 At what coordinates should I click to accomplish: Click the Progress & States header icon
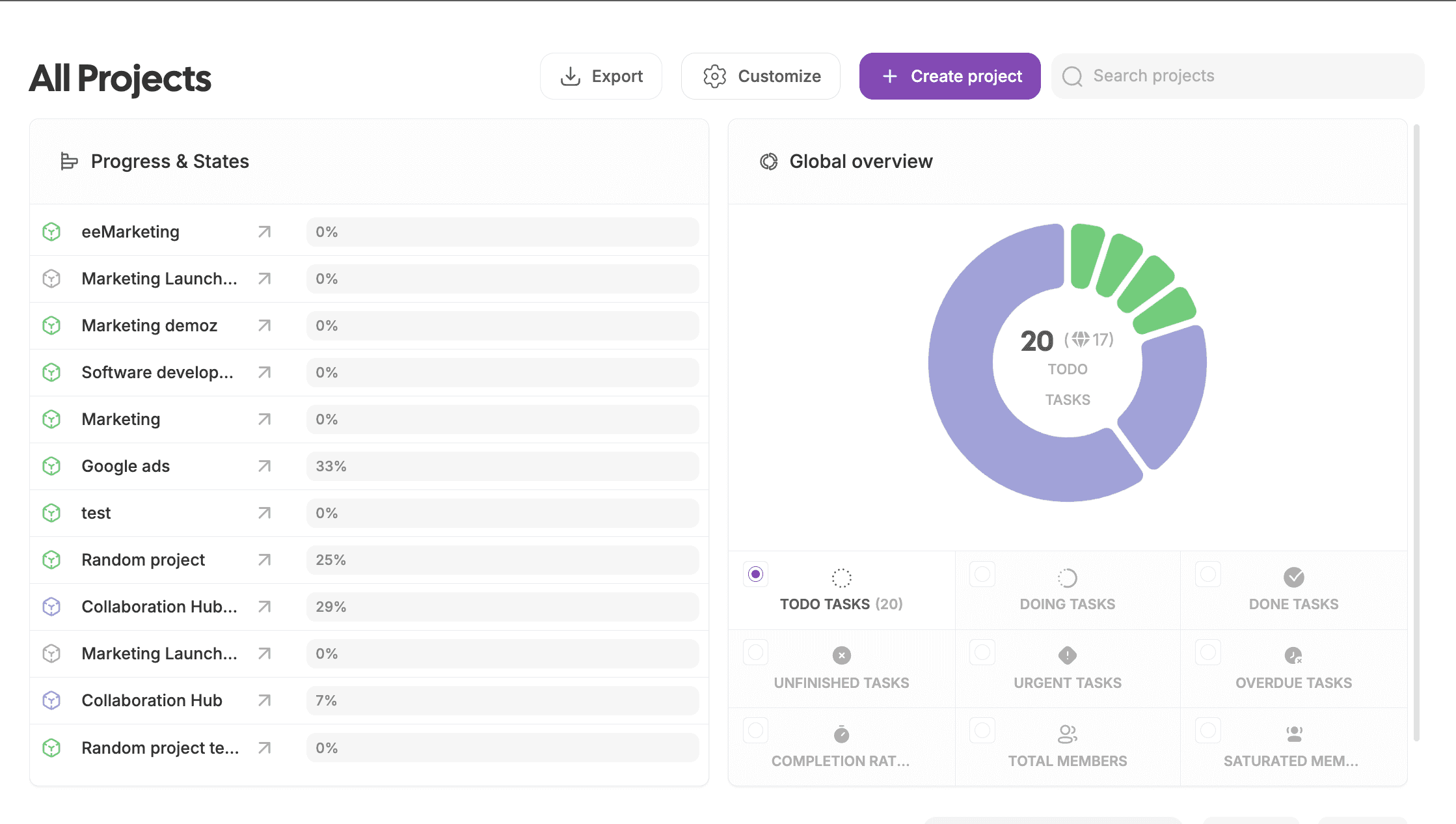click(x=69, y=161)
